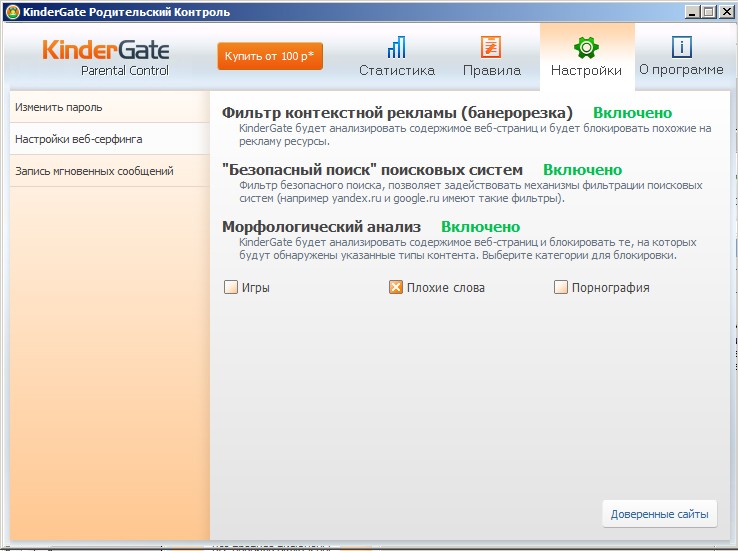Switch to the Статистика tab label
This screenshot has width=738, height=551.
pos(397,71)
